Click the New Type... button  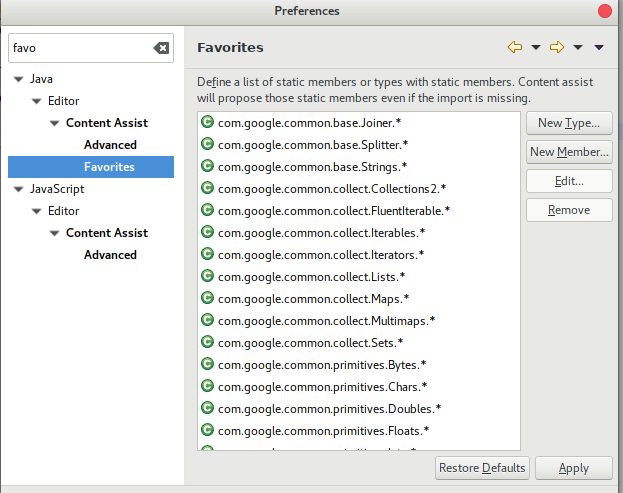(569, 123)
